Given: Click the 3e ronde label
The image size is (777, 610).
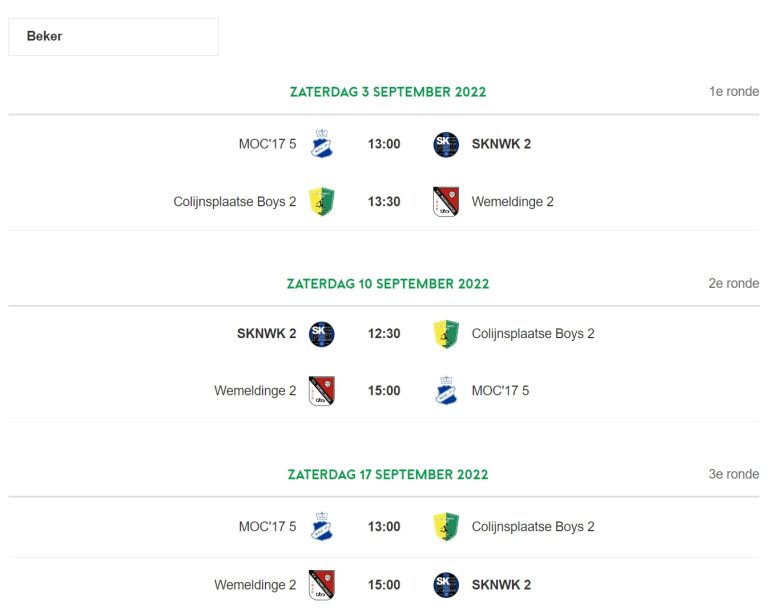Looking at the screenshot, I should [x=734, y=474].
